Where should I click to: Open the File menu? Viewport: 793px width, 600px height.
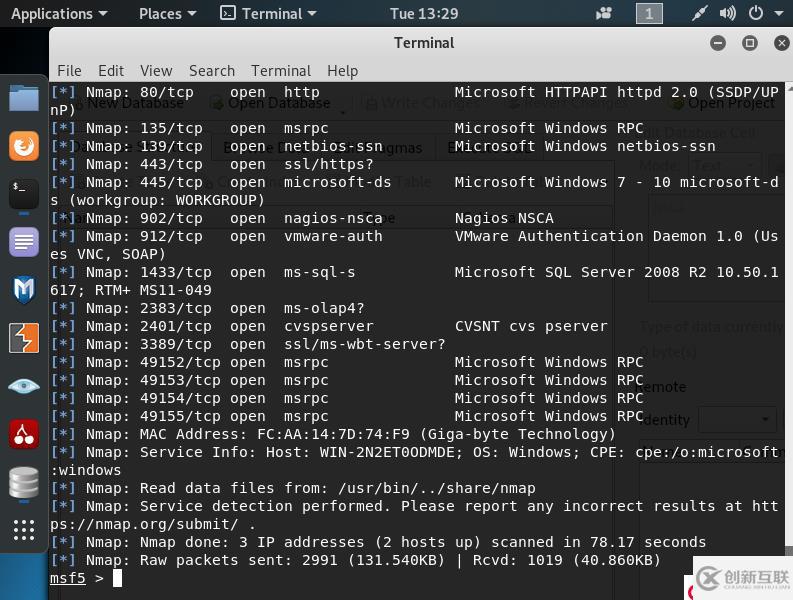click(x=69, y=71)
